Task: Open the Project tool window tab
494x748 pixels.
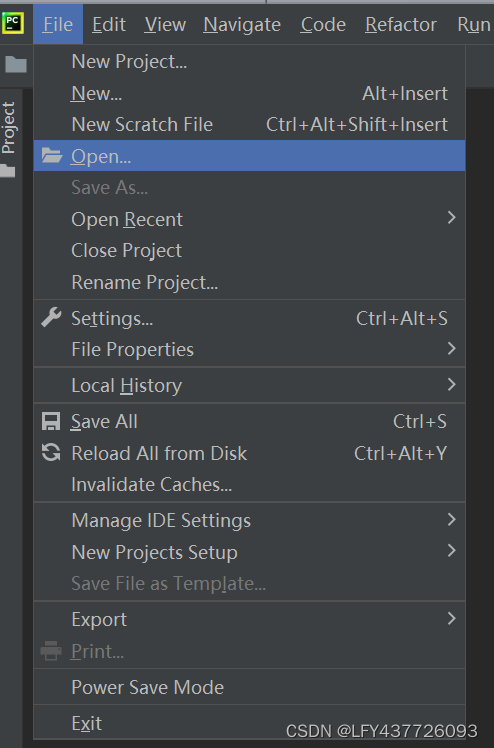Action: [9, 127]
